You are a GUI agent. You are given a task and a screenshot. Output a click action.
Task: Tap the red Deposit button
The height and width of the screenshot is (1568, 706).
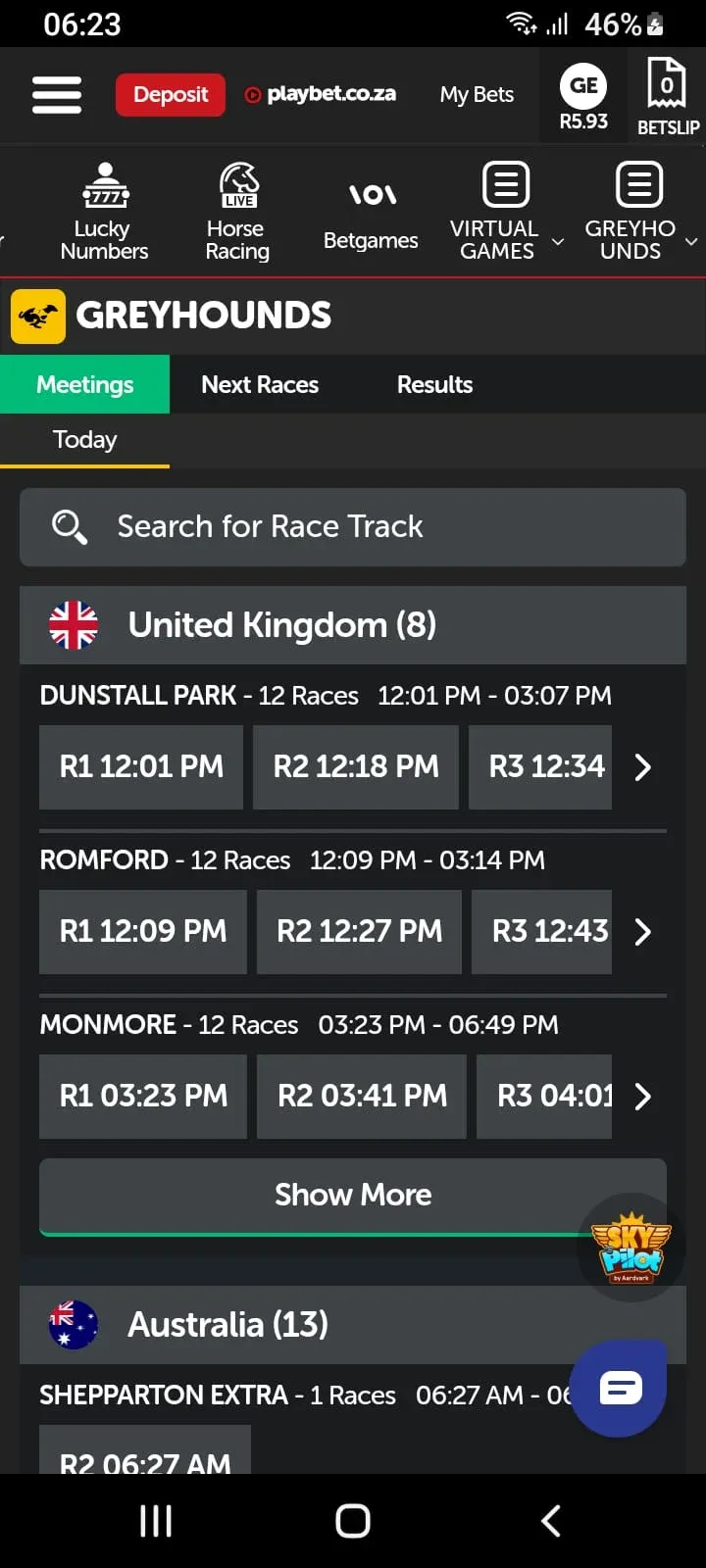[x=171, y=95]
